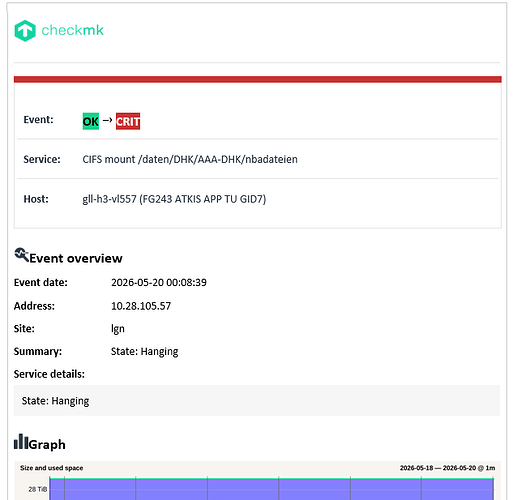Click the Event overview magnifier icon
The image size is (517, 500).
(x=22, y=255)
